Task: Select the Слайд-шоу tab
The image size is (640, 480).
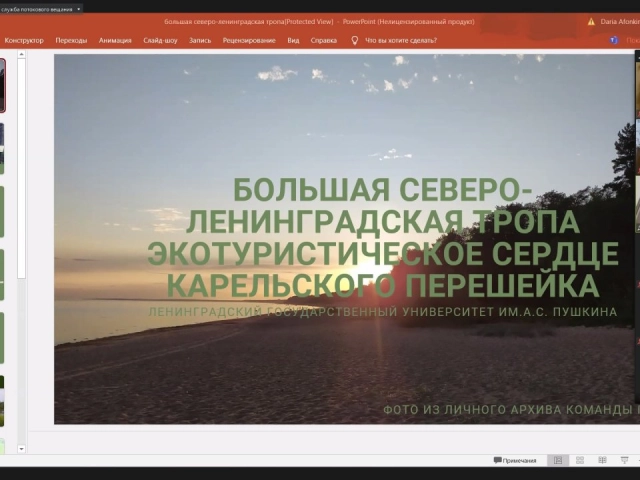Action: click(160, 40)
